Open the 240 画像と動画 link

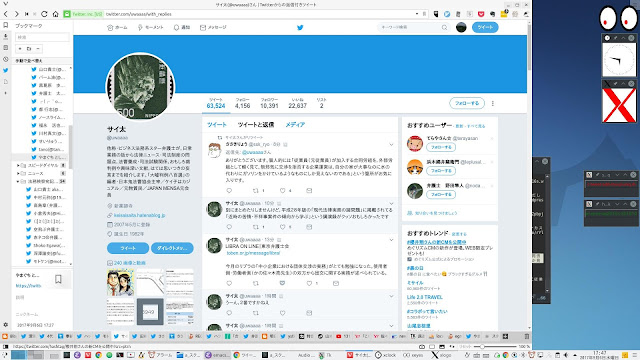pos(129,263)
